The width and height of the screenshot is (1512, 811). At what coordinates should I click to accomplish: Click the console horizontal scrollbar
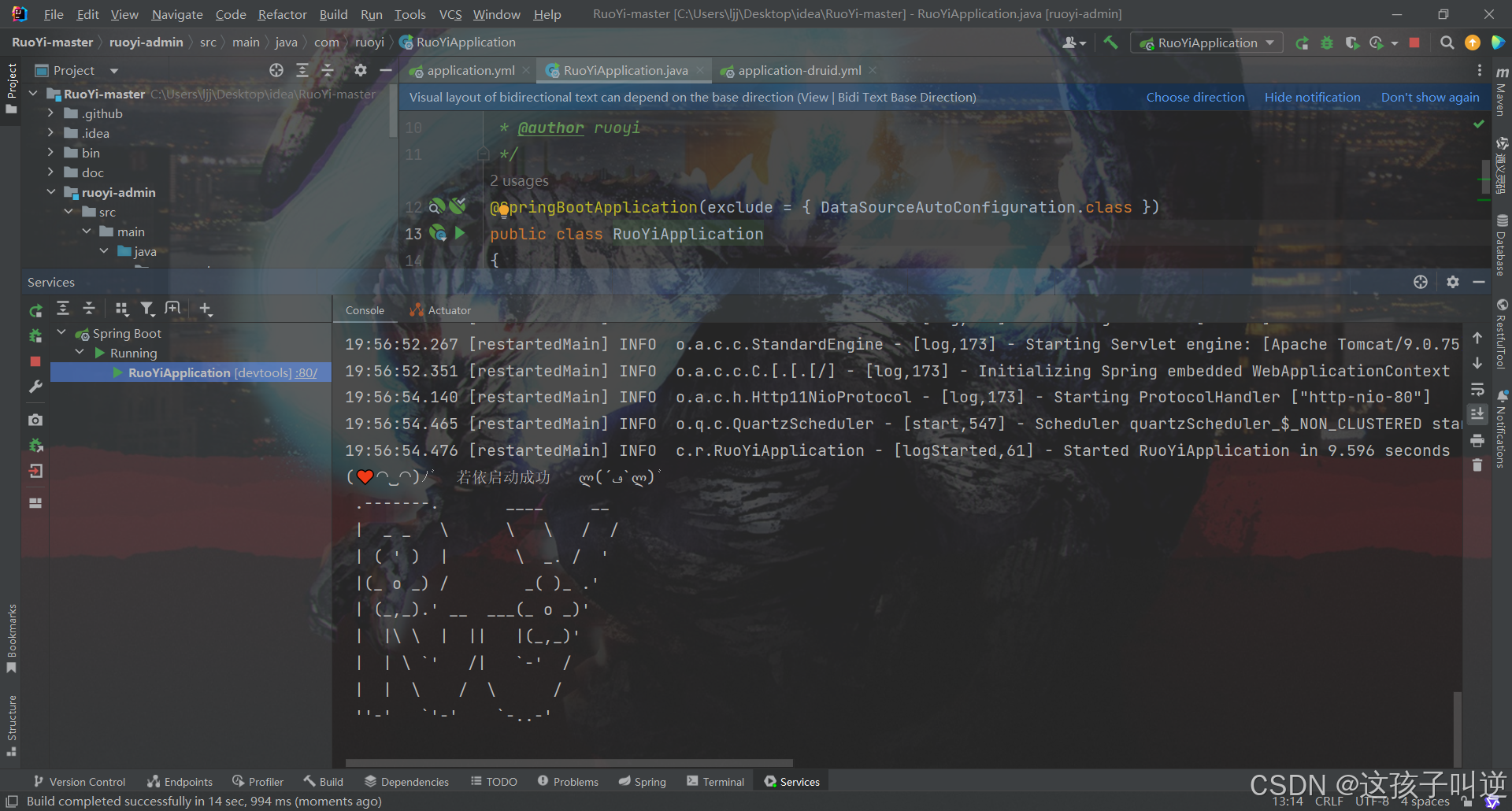(569, 763)
